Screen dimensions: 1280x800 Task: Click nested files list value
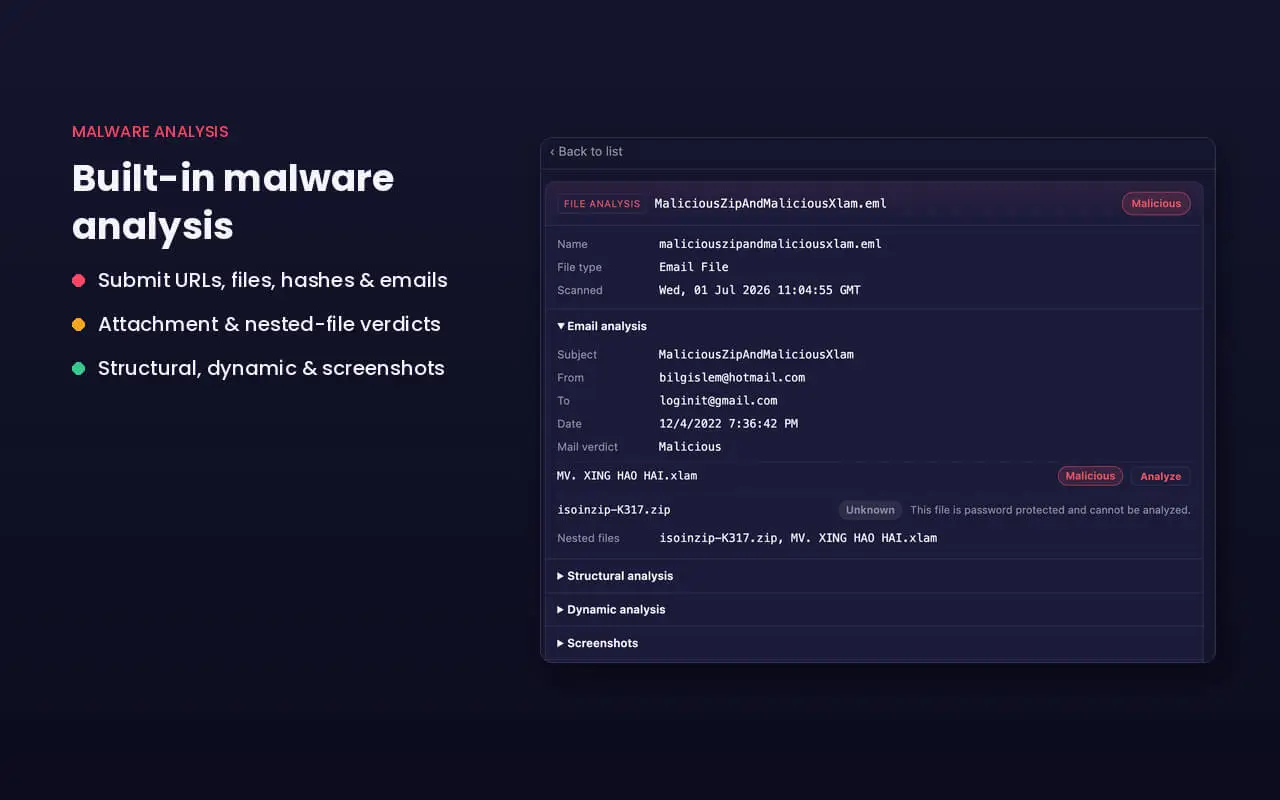coord(798,538)
